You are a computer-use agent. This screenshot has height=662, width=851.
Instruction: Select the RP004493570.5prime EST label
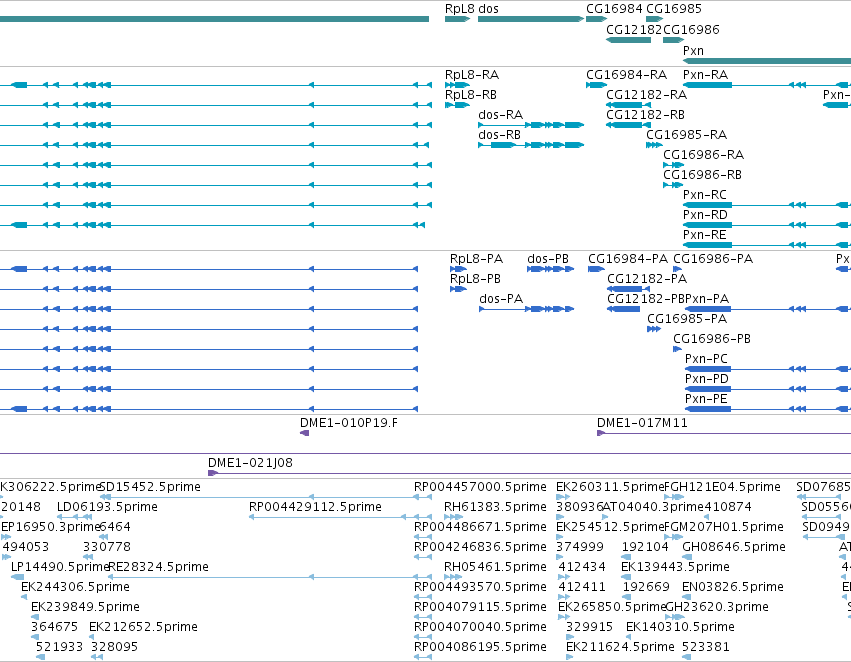pyautogui.click(x=480, y=587)
